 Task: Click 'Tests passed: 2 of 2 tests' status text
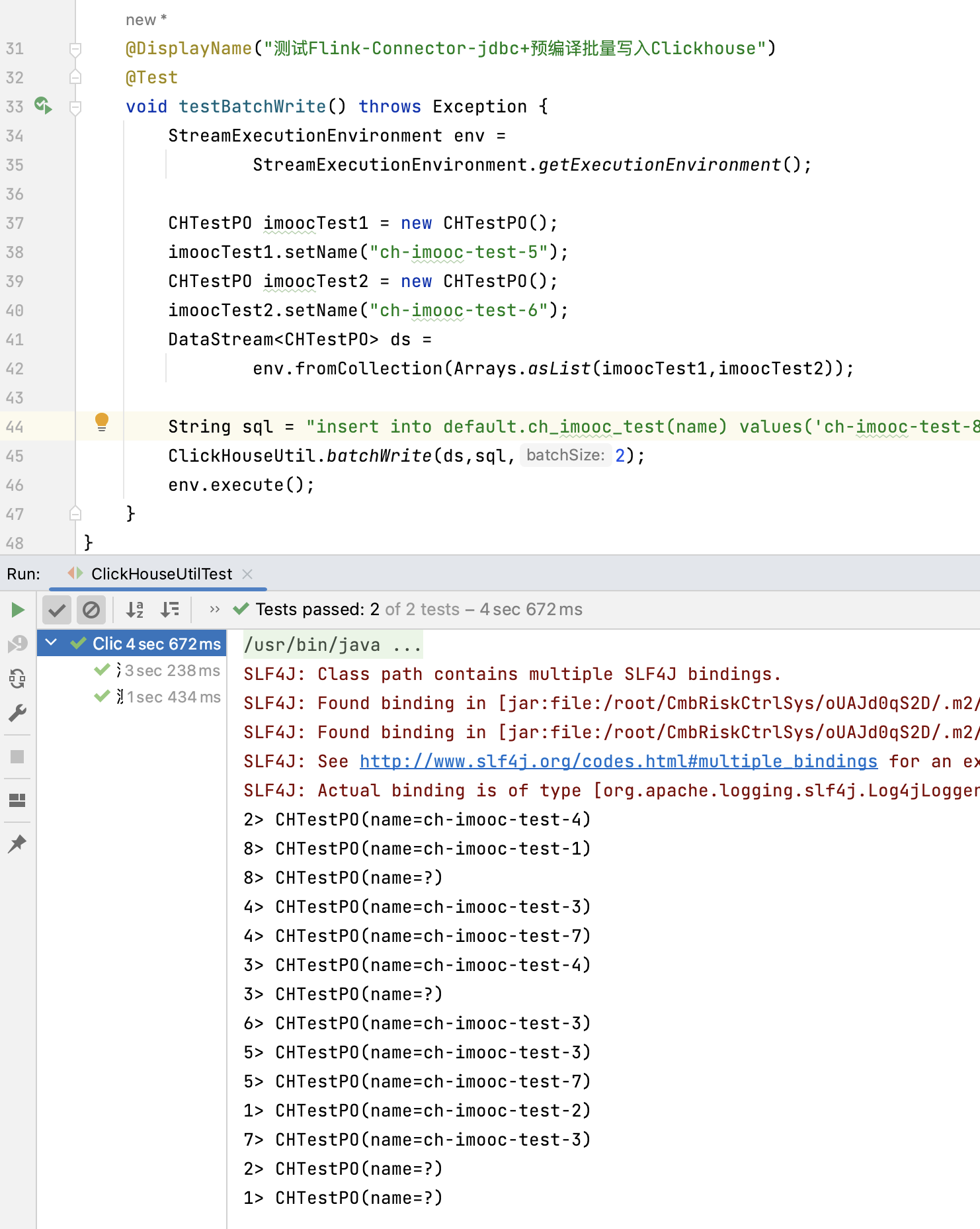click(x=358, y=609)
